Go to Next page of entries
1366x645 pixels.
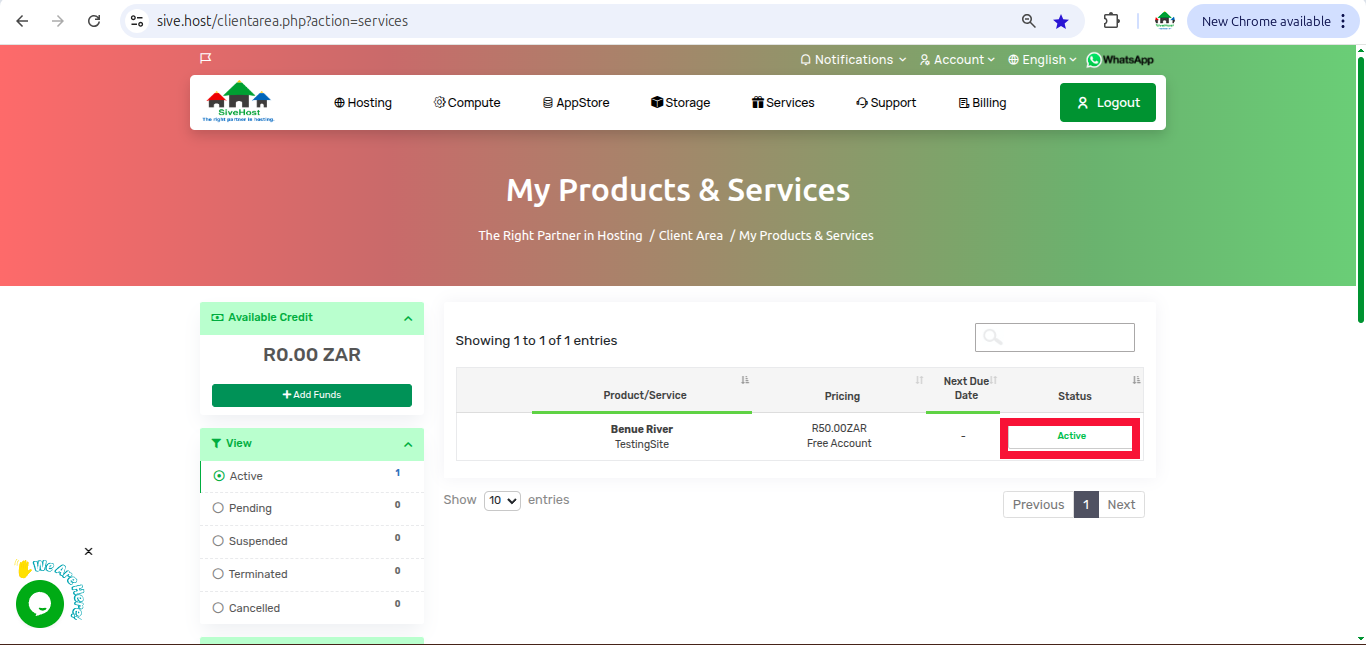pyautogui.click(x=1121, y=504)
